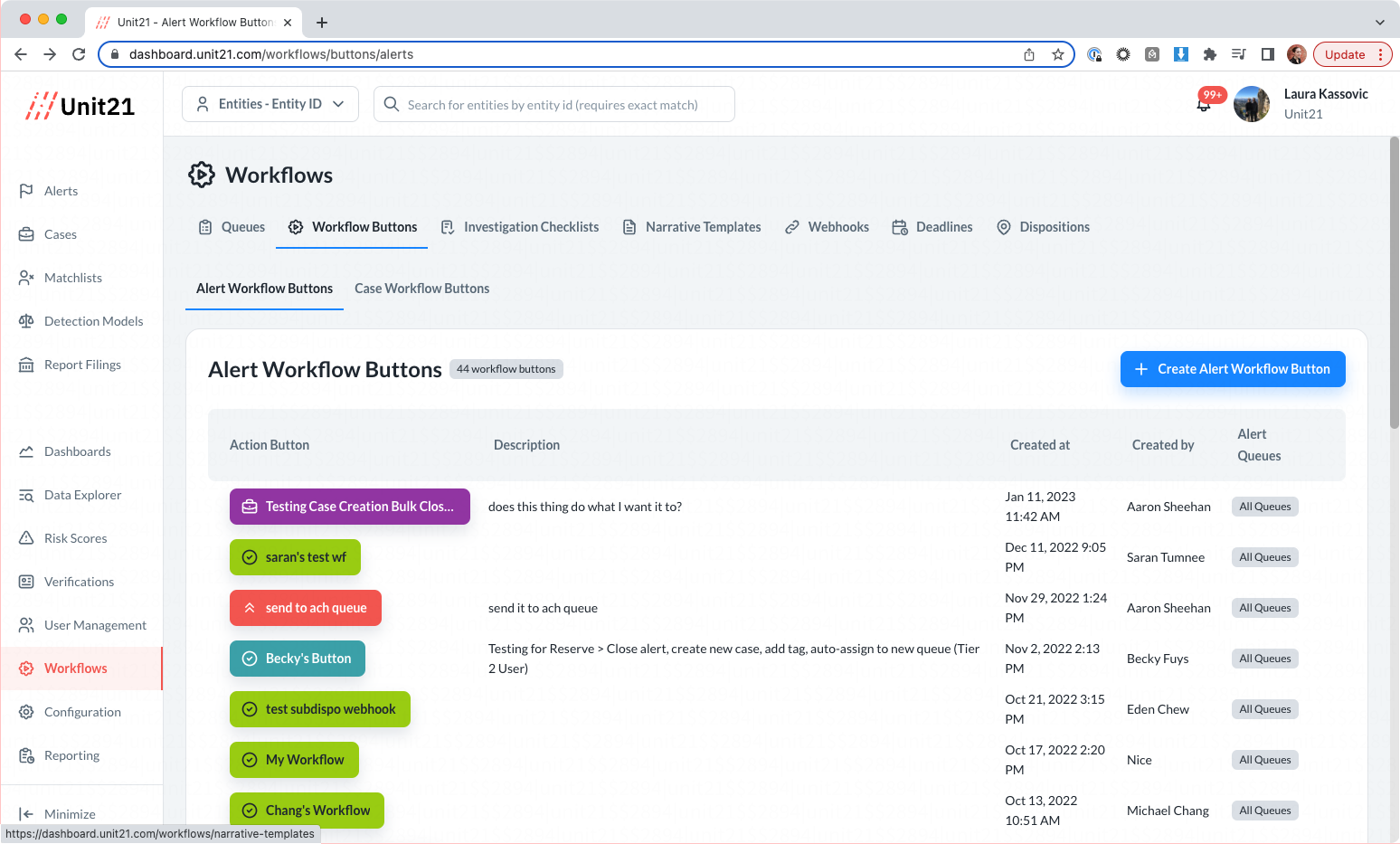
Task: Click Eden Chew creator name
Action: 1158,709
